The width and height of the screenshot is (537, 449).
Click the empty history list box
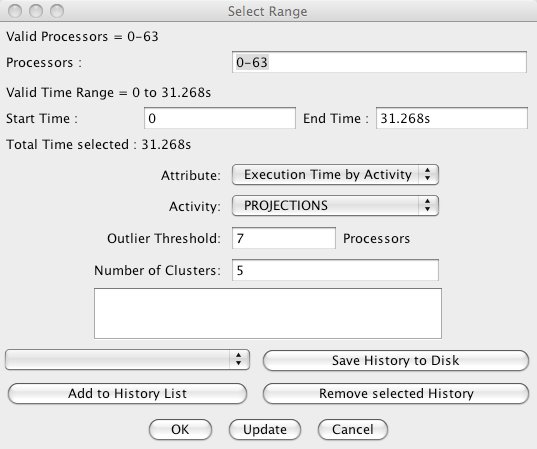[268, 313]
